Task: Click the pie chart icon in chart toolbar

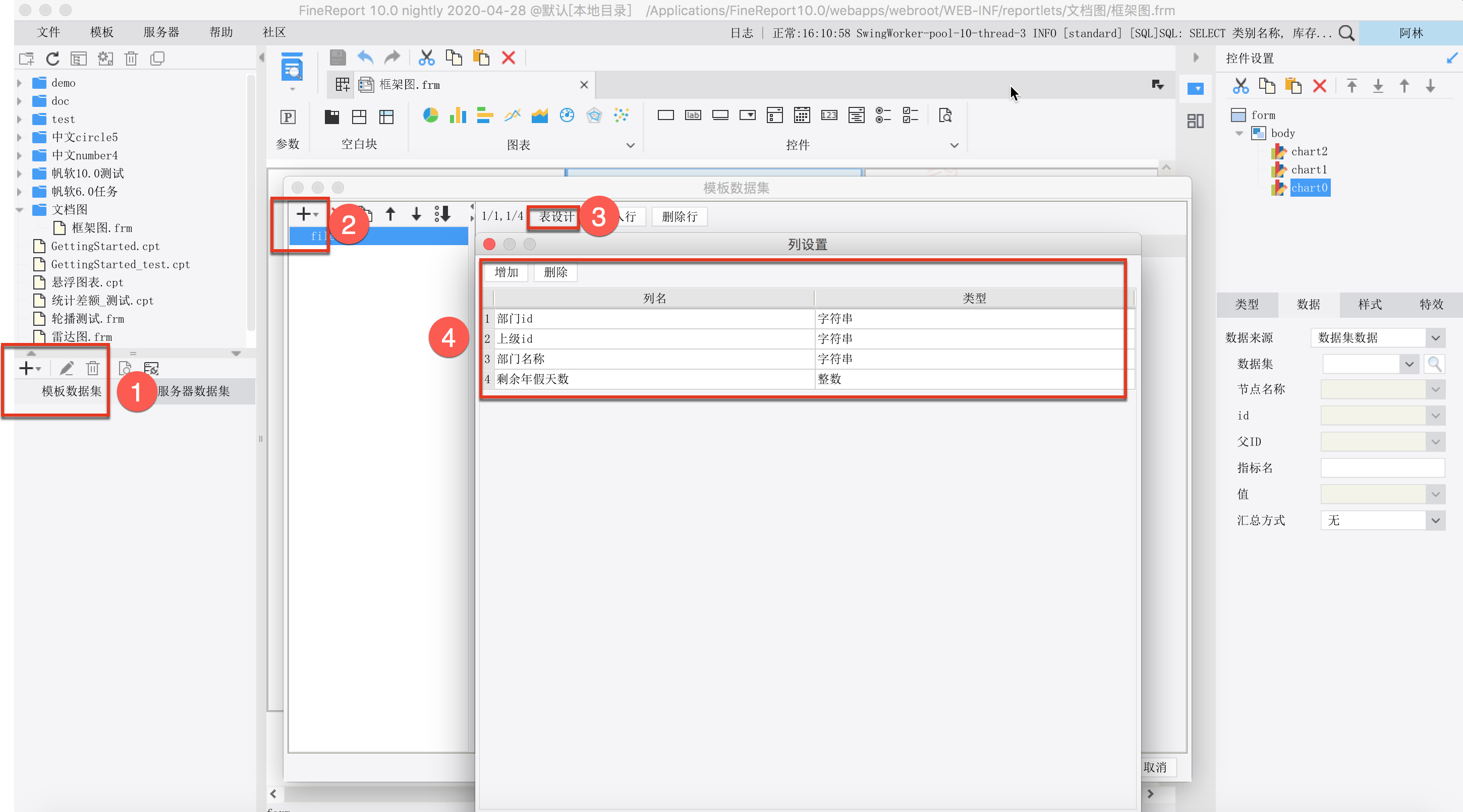Action: [430, 116]
